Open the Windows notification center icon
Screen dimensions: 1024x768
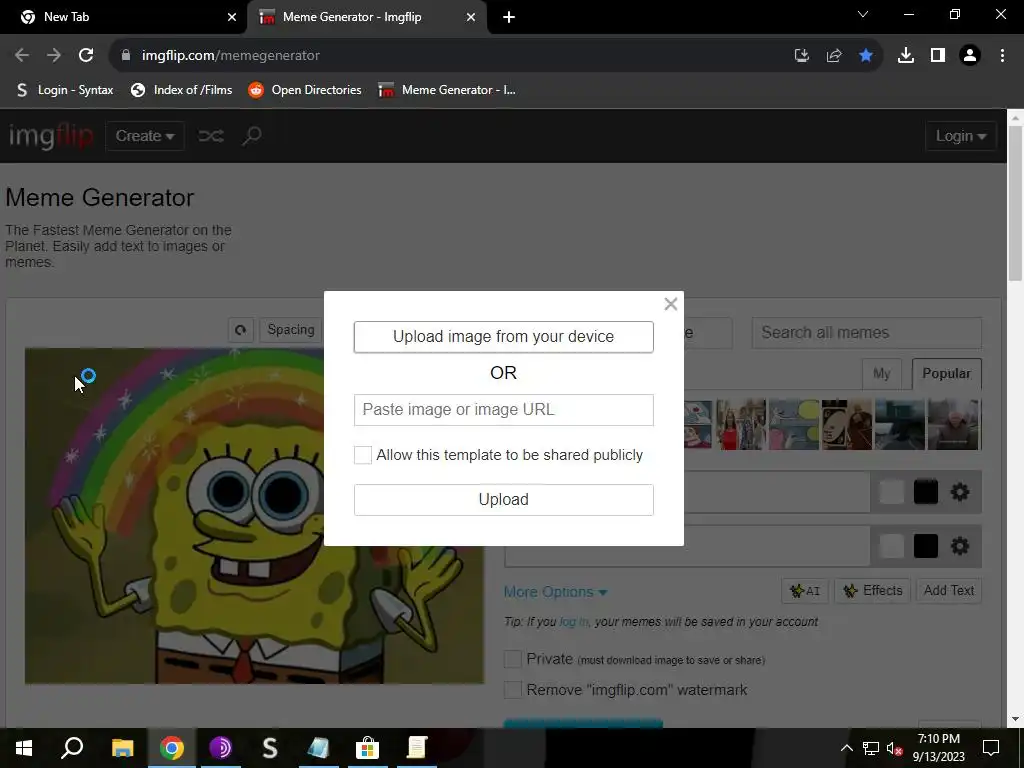pos(991,748)
